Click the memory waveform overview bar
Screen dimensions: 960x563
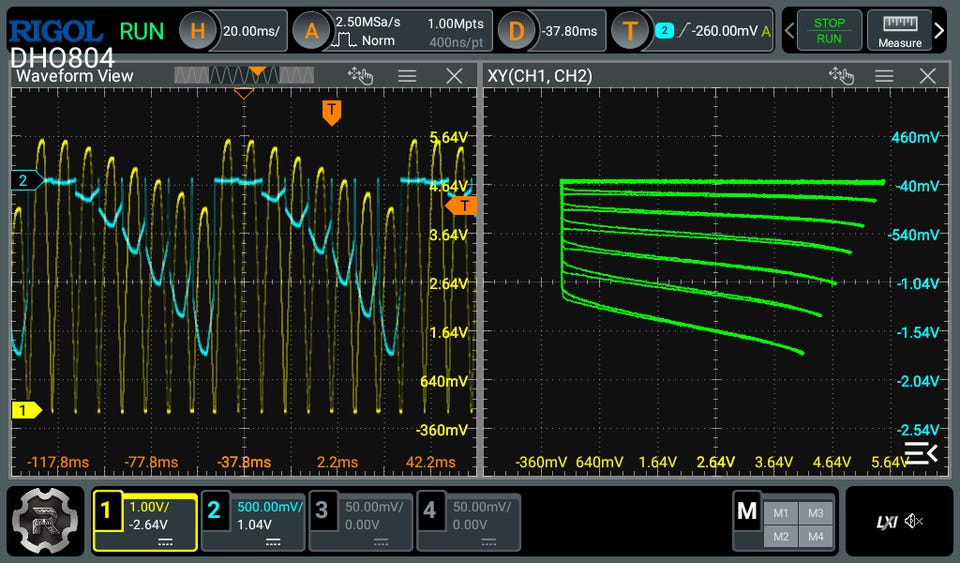click(x=244, y=75)
